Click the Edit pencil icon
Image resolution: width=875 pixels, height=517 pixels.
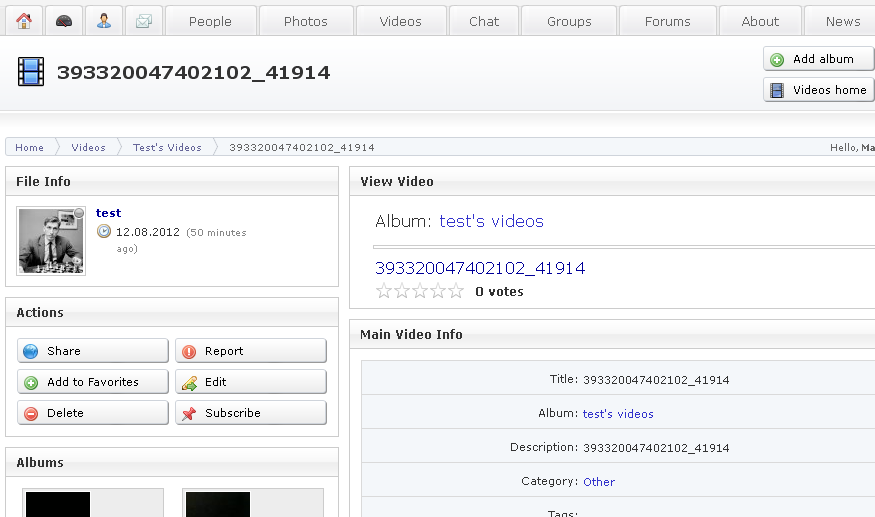(189, 383)
